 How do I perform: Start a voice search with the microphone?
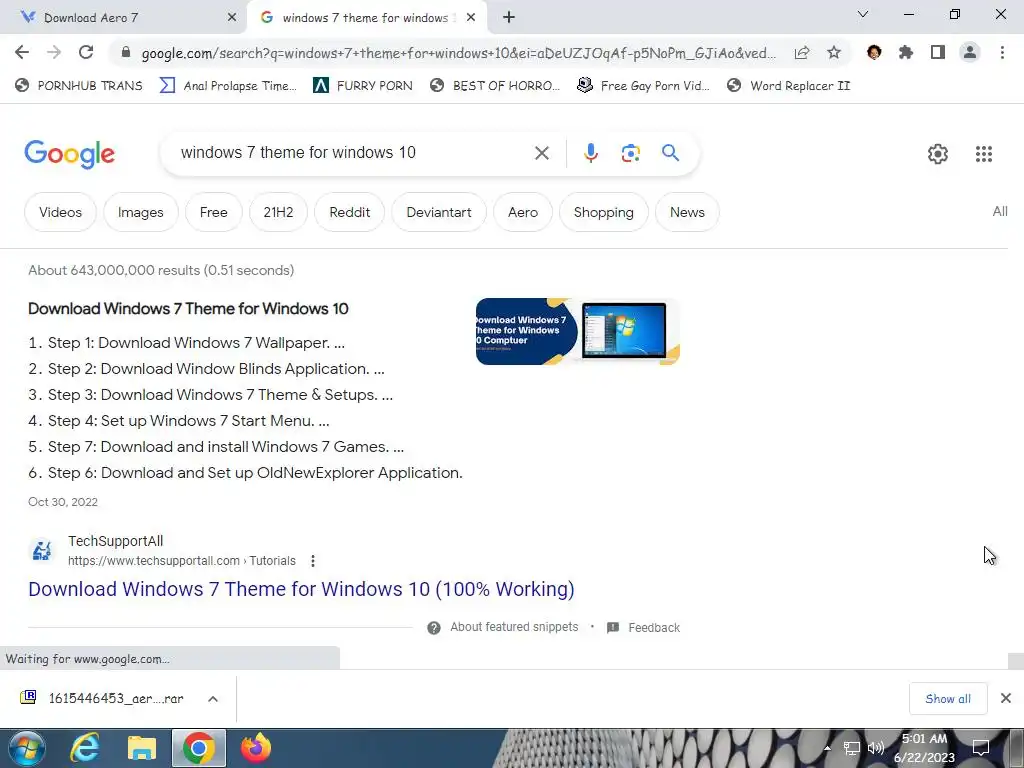point(590,153)
